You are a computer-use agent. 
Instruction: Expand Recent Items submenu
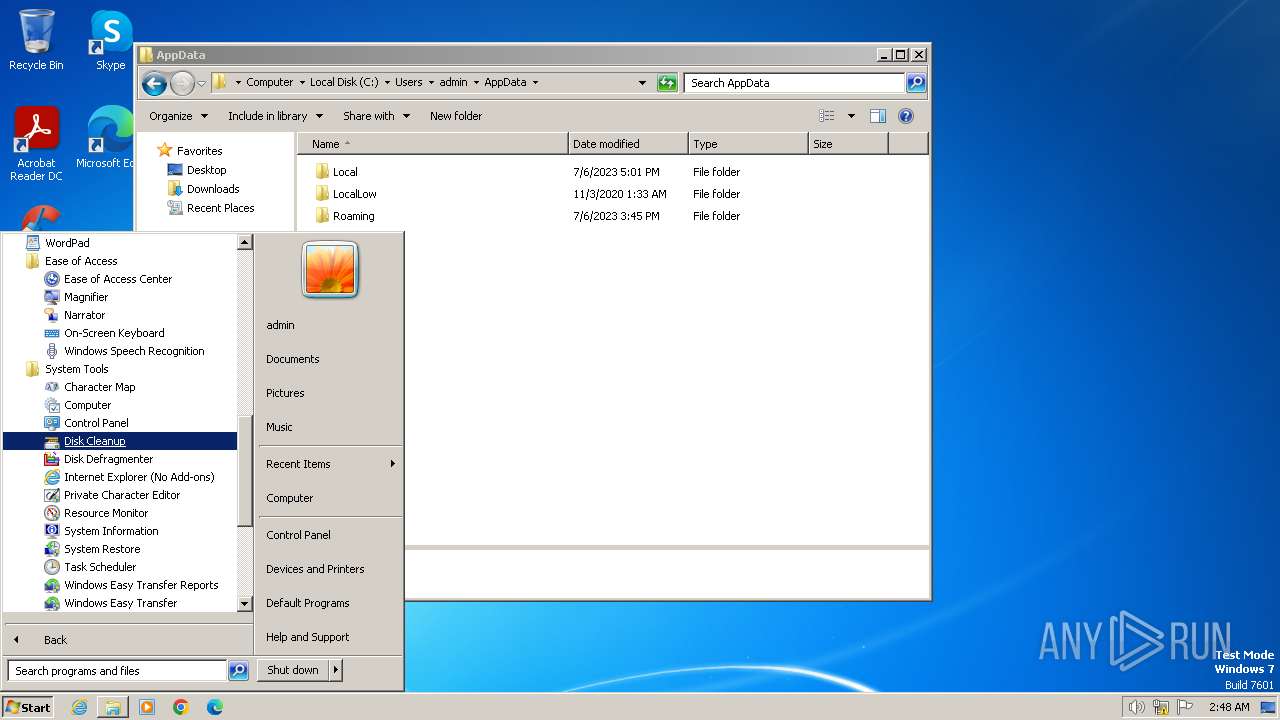(x=330, y=464)
